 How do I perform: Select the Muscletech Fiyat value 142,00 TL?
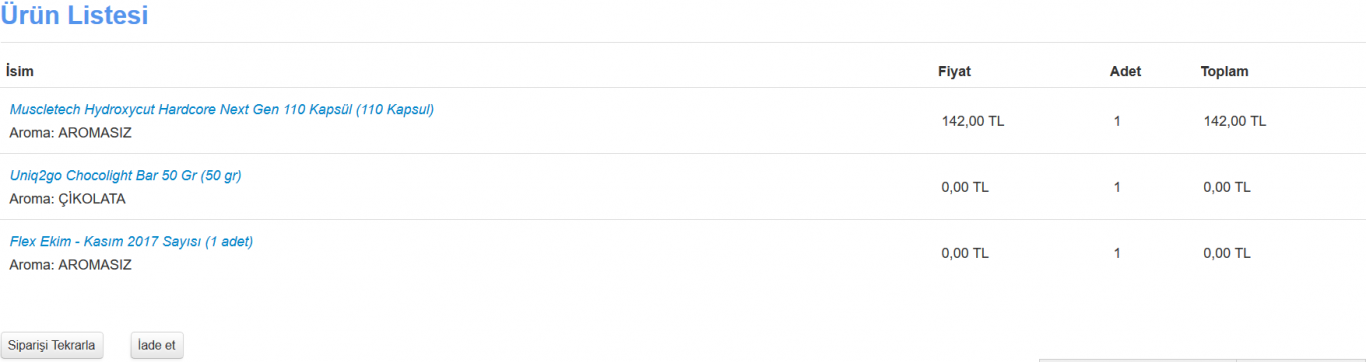click(973, 121)
